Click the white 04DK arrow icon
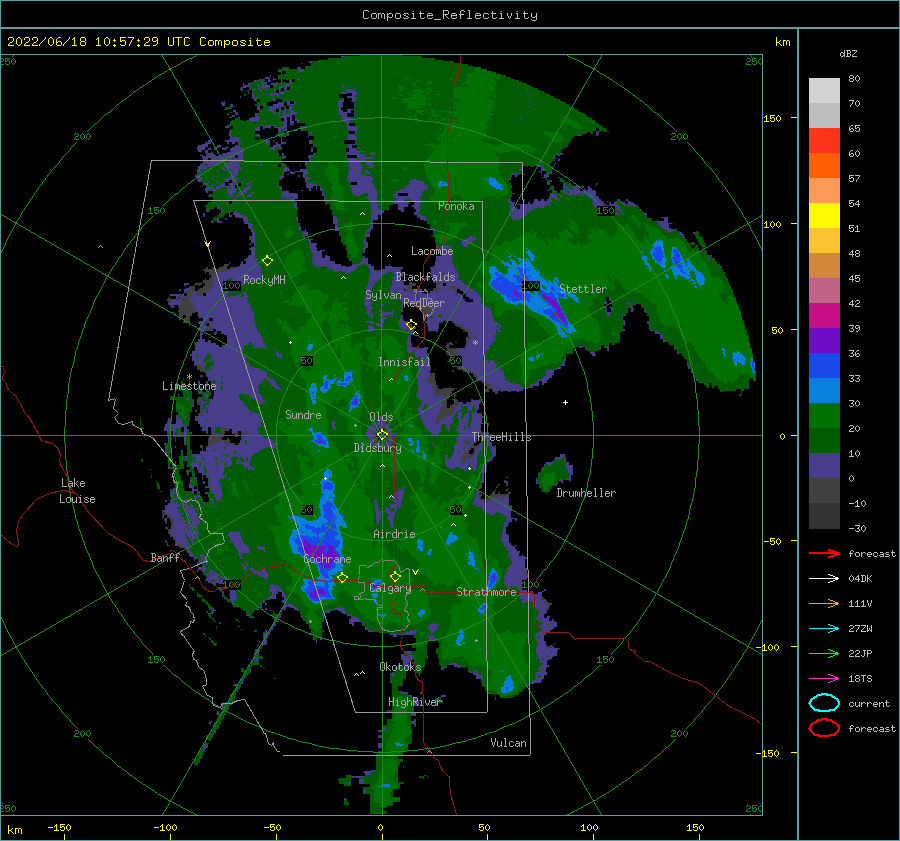900x841 pixels. click(824, 579)
